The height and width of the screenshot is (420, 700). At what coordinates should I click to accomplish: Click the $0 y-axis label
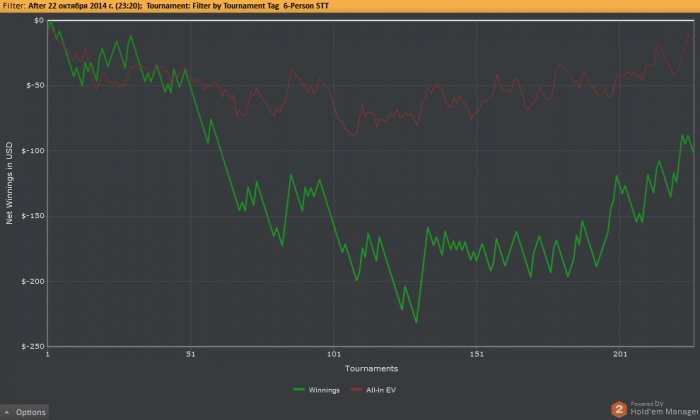click(x=39, y=21)
